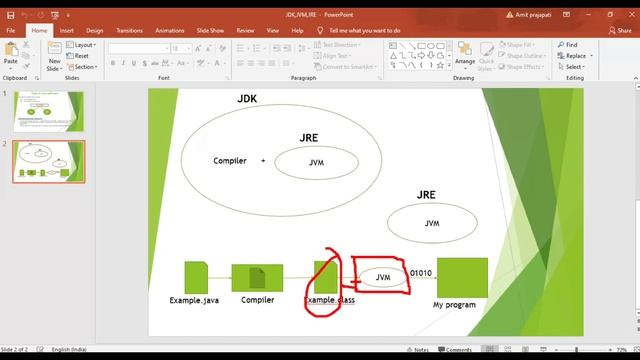640x360 pixels.
Task: Expand the shapes gallery More arrow
Action: click(x=449, y=65)
